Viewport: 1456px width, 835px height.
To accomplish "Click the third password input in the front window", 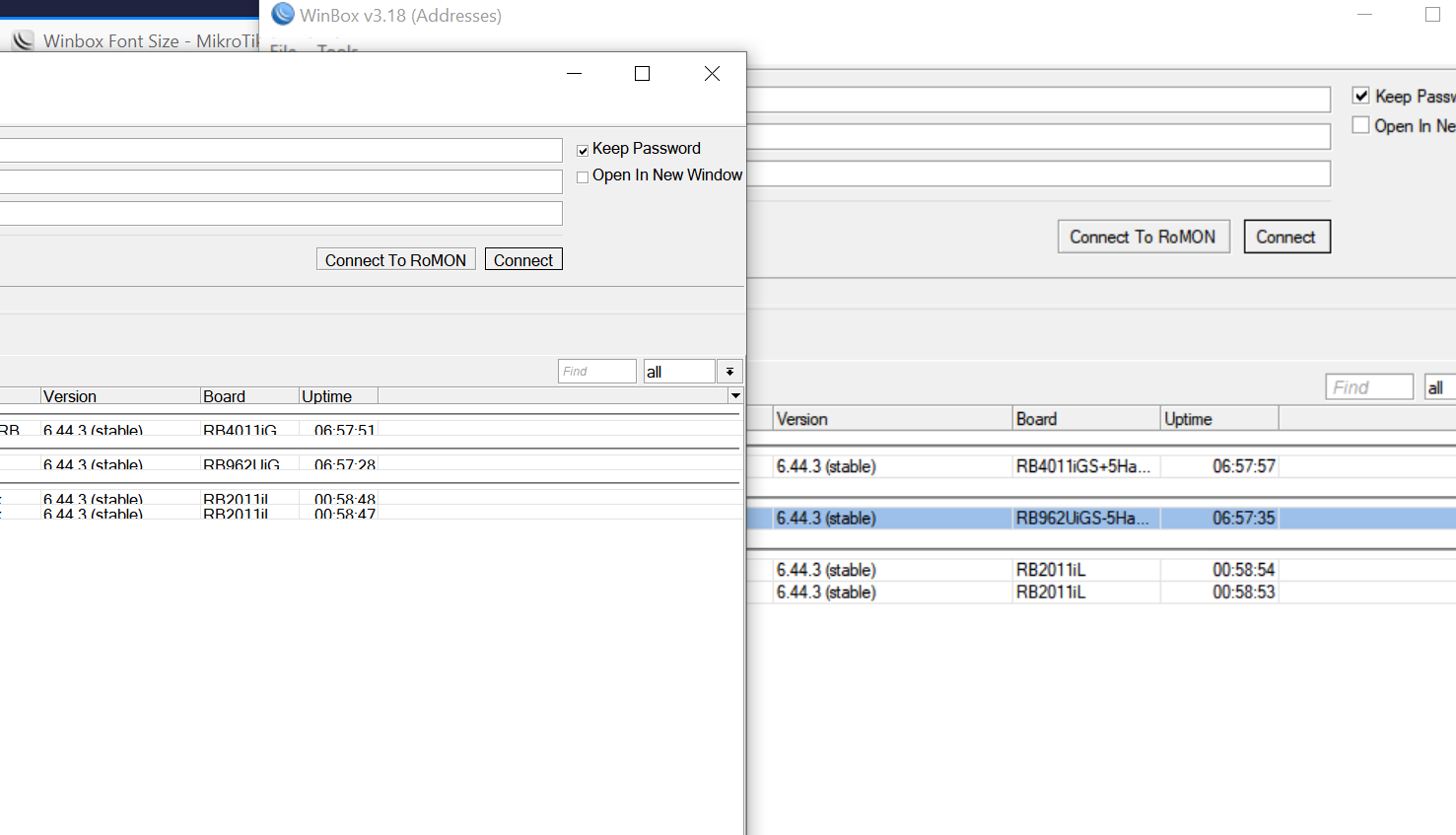I will (281, 213).
